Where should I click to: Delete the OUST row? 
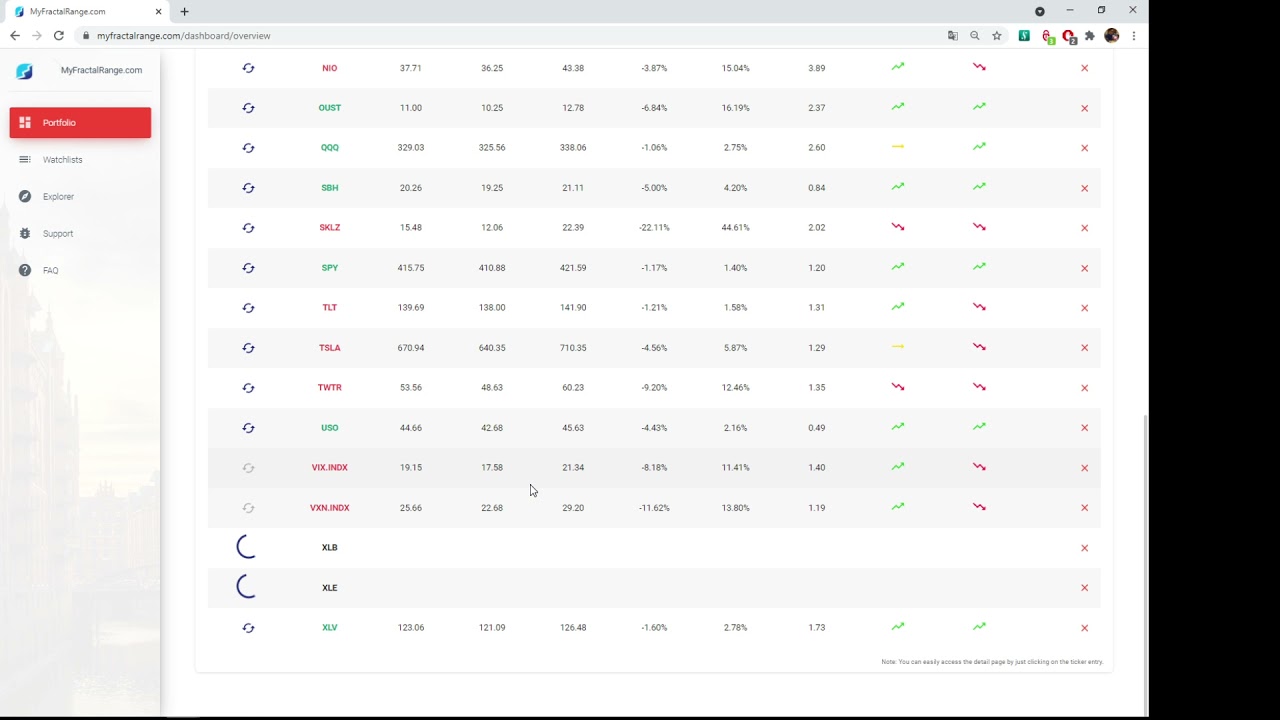pos(1084,108)
